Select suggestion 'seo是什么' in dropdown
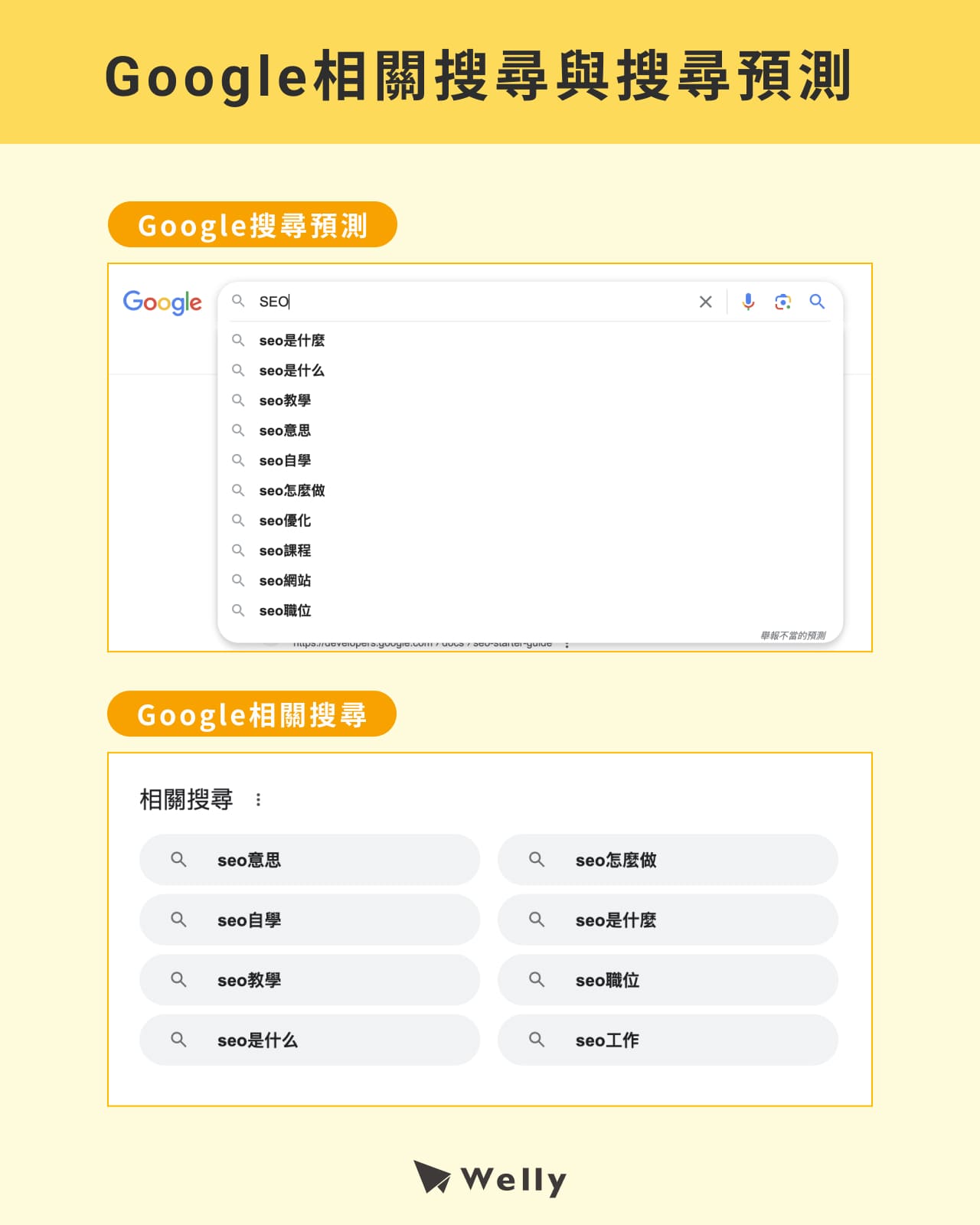This screenshot has width=980, height=1225. (x=530, y=371)
